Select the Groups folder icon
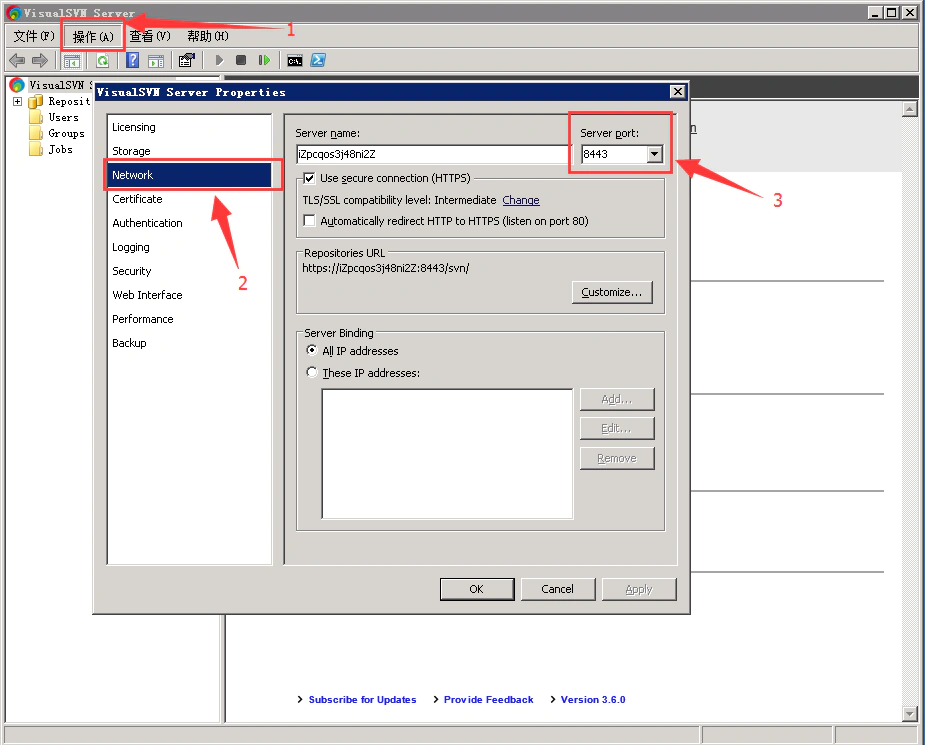 tap(36, 133)
